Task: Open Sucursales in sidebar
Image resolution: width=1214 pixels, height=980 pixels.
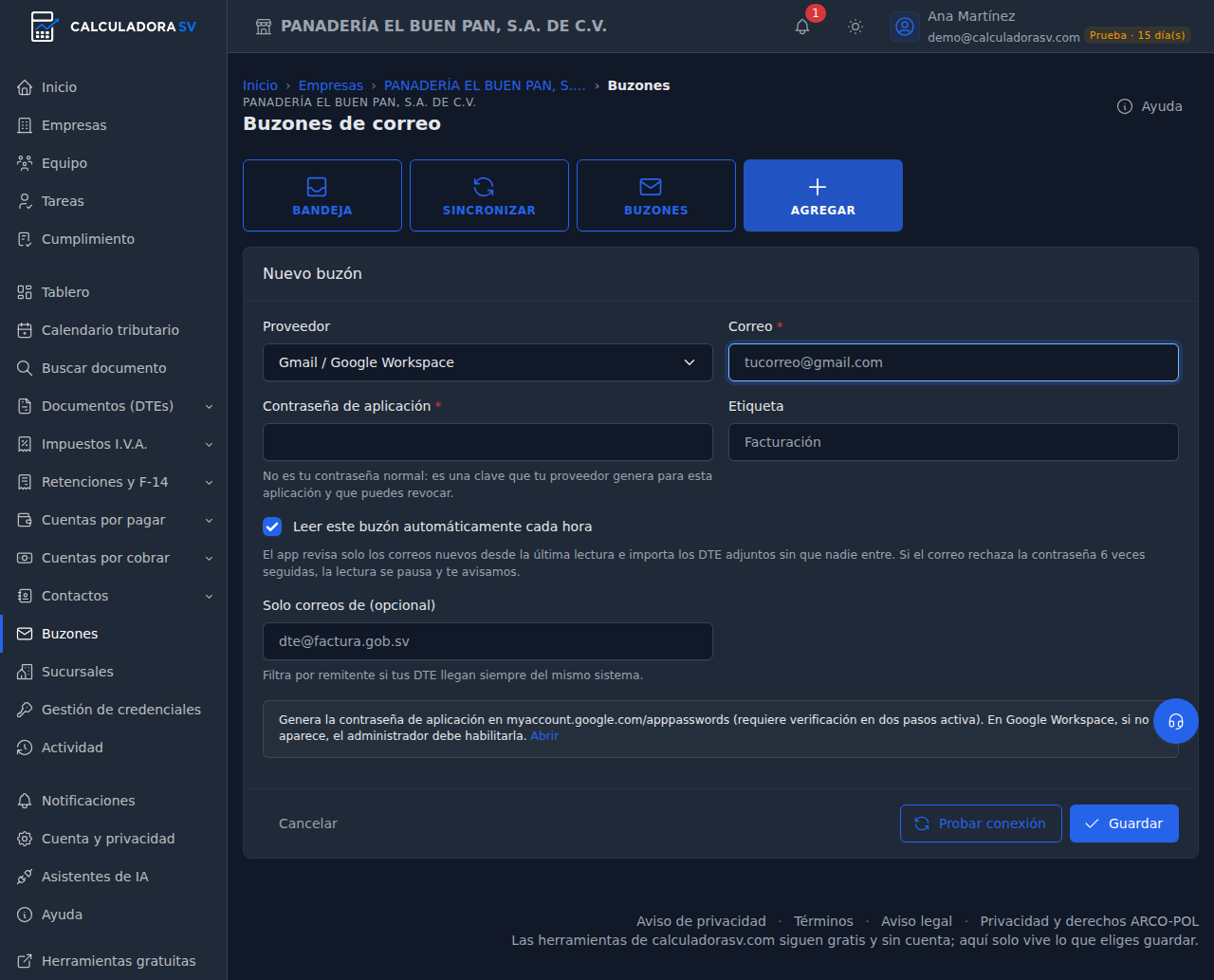Action: pyautogui.click(x=114, y=672)
